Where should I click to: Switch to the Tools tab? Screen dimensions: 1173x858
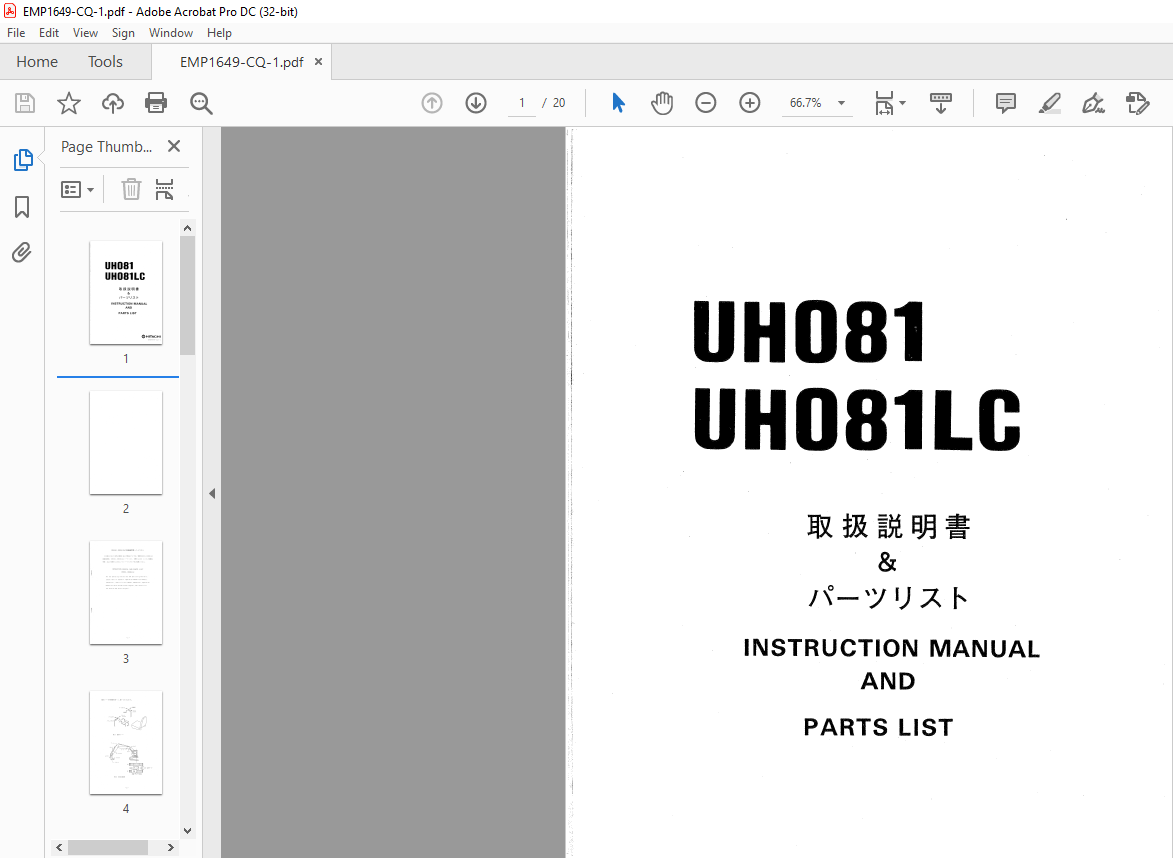[x=105, y=62]
